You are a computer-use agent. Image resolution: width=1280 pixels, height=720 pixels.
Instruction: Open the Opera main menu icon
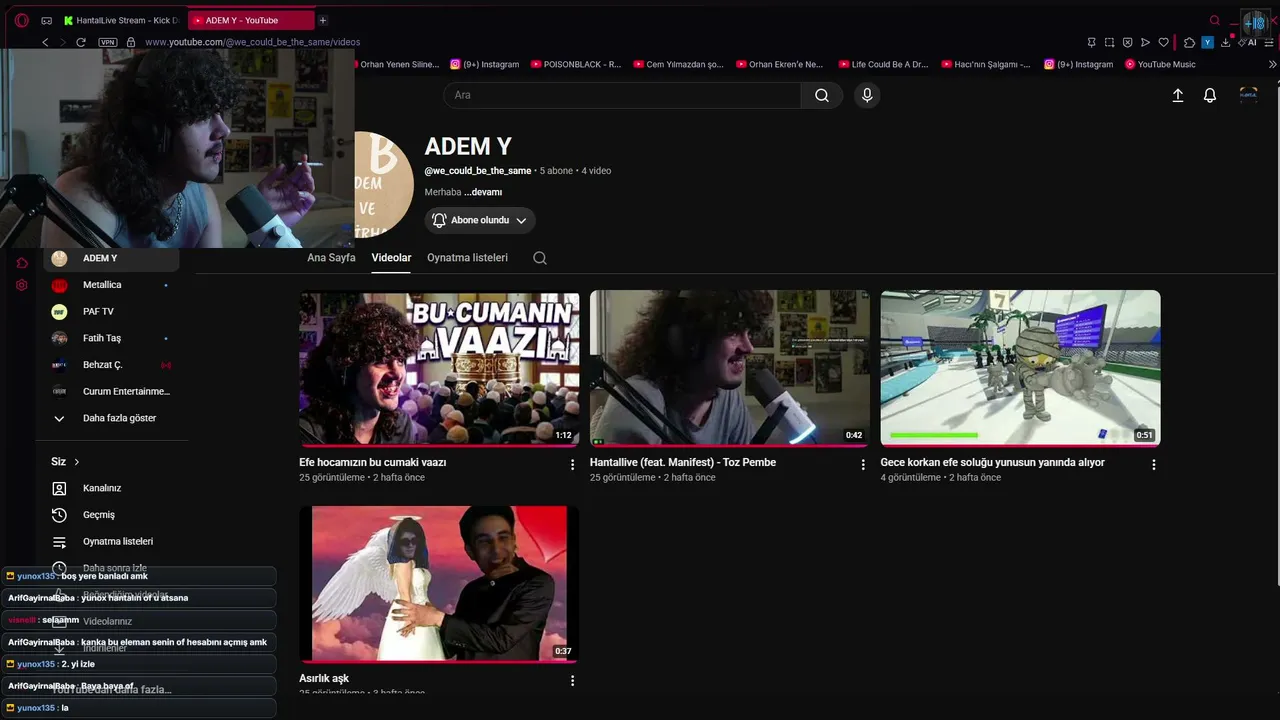22,20
